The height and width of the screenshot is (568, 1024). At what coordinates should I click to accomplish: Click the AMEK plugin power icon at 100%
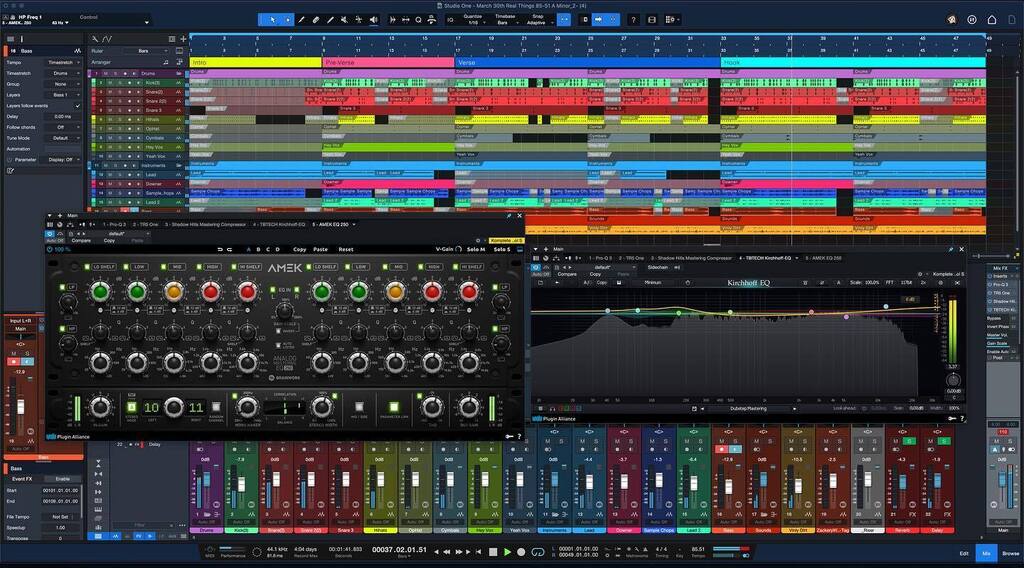tap(50, 249)
